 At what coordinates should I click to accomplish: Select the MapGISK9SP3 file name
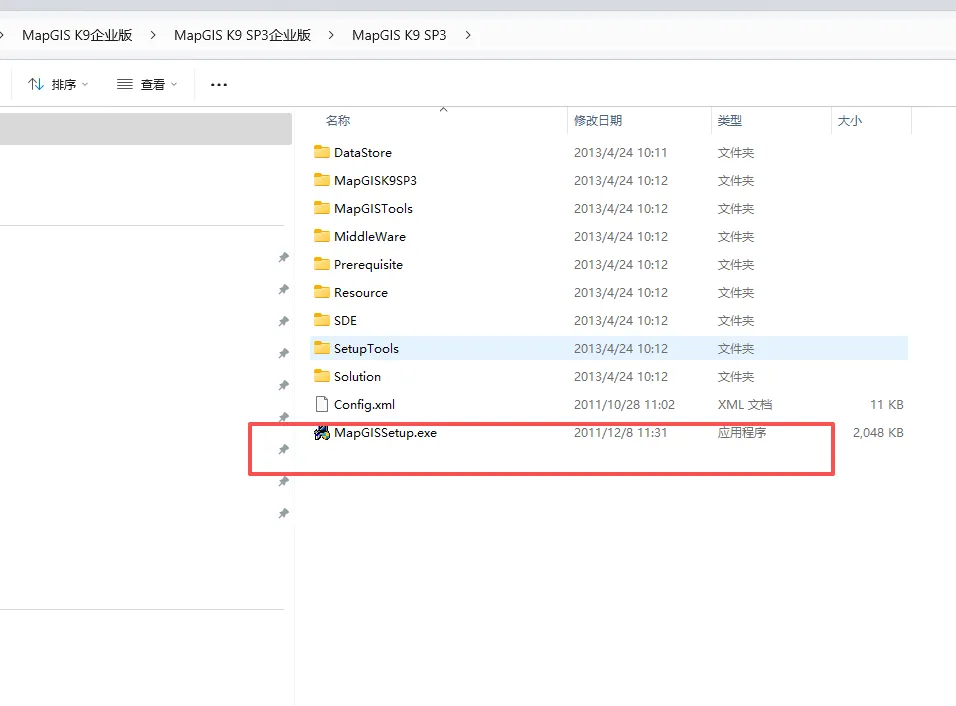click(x=376, y=180)
